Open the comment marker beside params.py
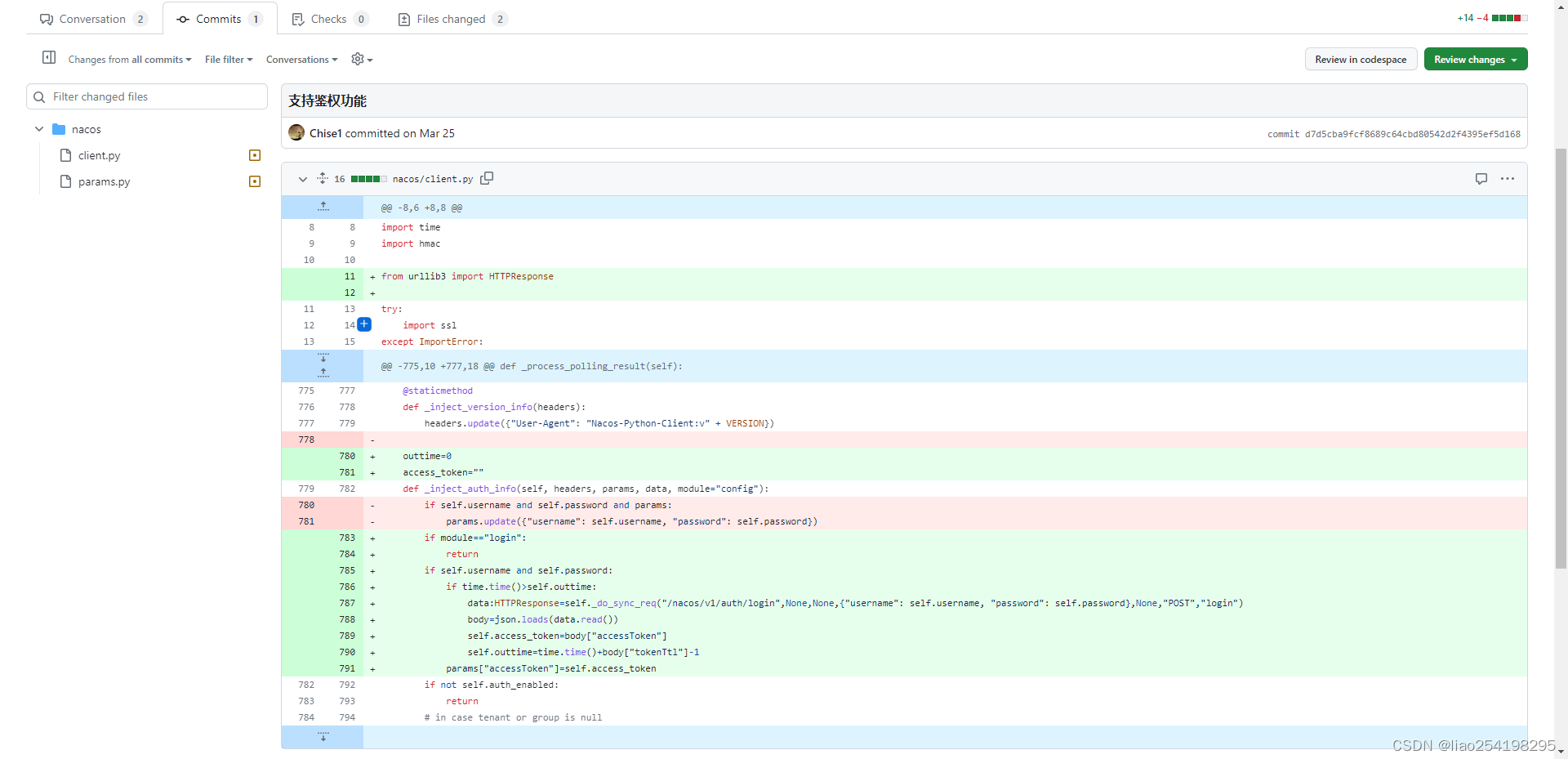 (254, 181)
